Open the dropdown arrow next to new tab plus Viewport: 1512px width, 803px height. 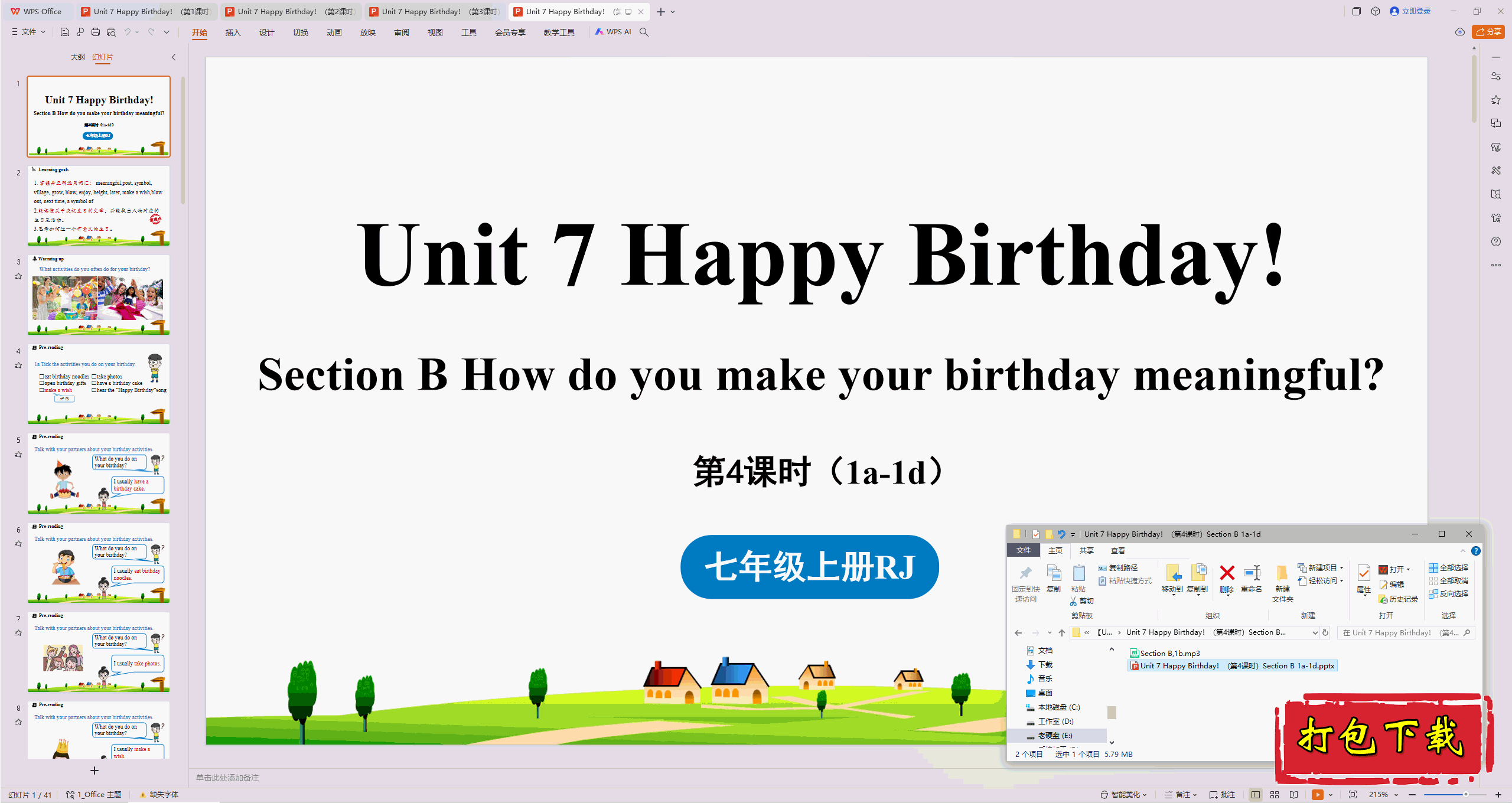(673, 12)
